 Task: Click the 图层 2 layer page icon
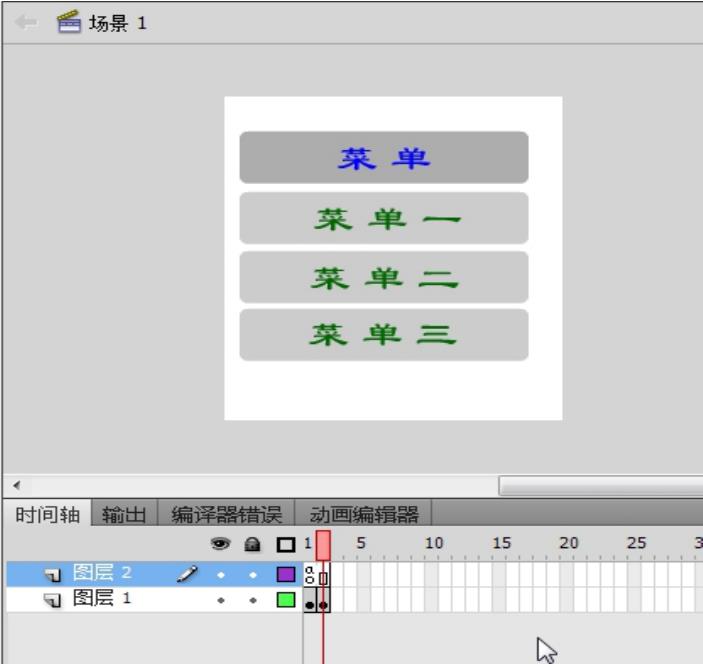[53, 575]
